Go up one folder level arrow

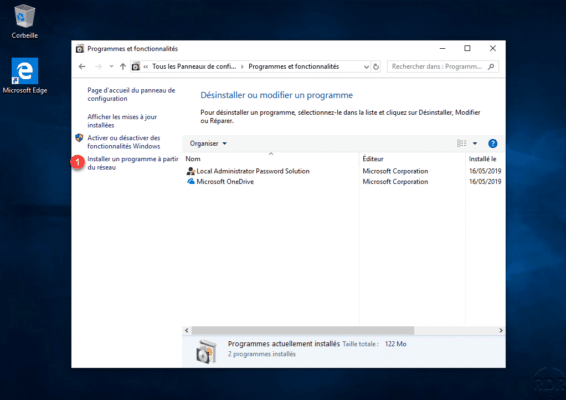[x=123, y=66]
